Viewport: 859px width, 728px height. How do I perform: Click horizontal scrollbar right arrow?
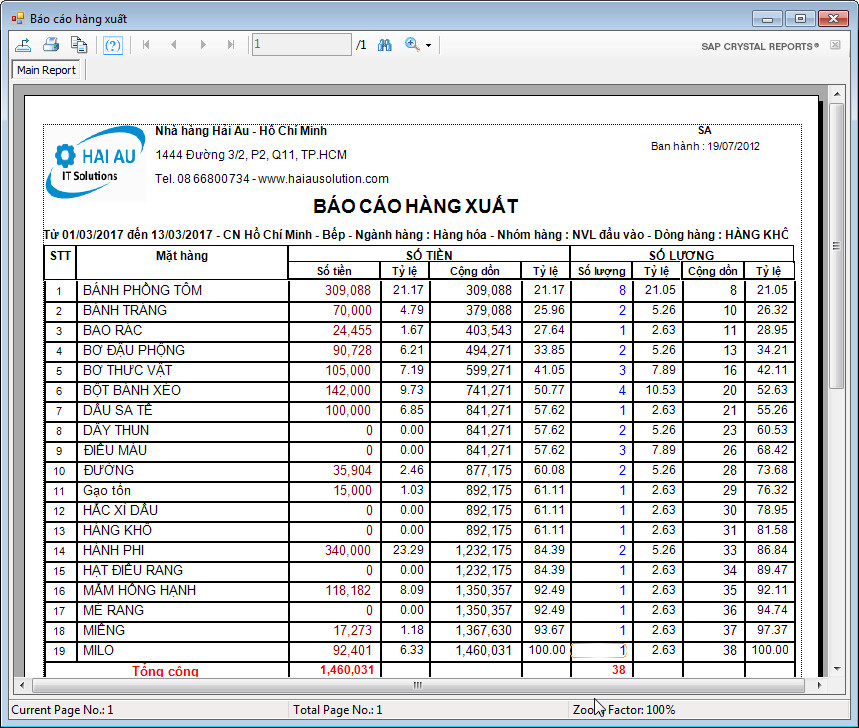point(819,685)
